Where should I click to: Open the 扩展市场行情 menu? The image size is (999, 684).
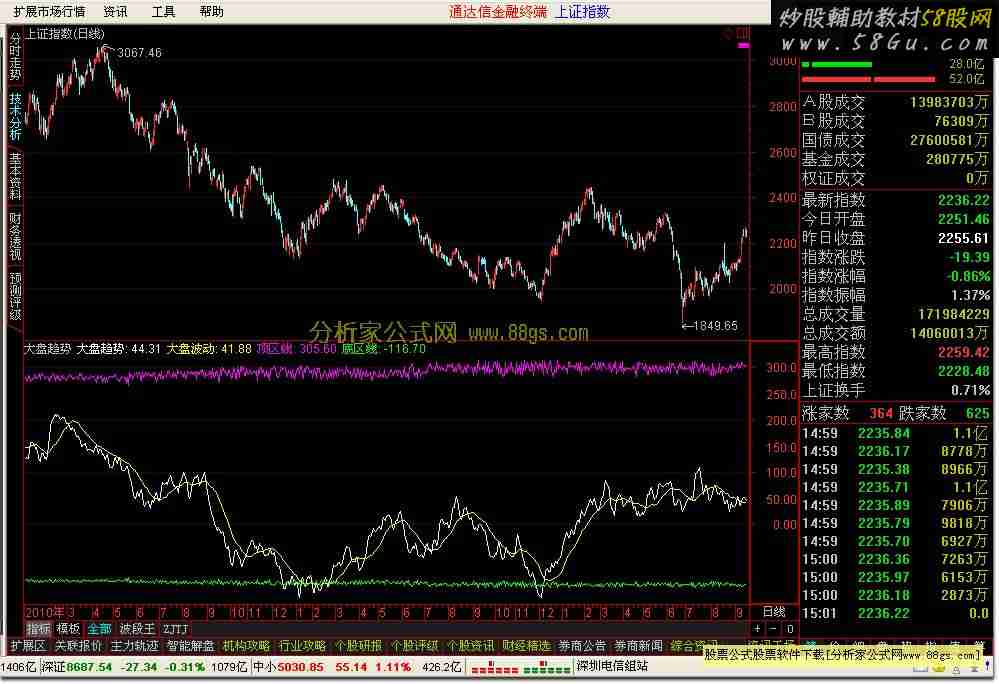(49, 12)
